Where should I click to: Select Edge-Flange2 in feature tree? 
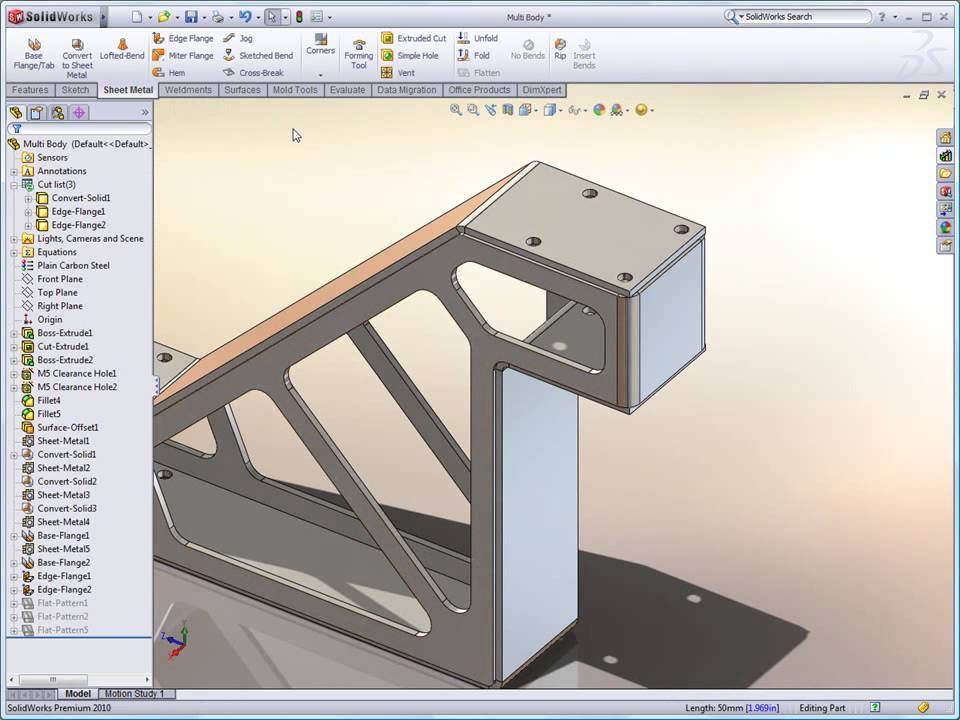click(63, 590)
